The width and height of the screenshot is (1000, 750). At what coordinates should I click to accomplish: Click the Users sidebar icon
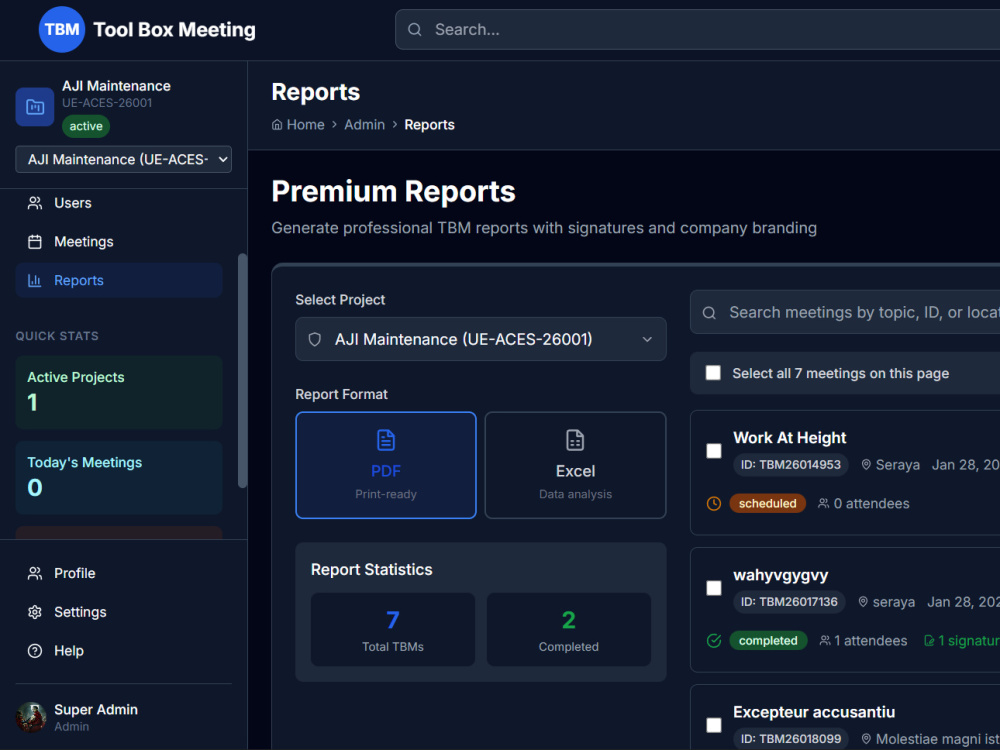(x=35, y=203)
